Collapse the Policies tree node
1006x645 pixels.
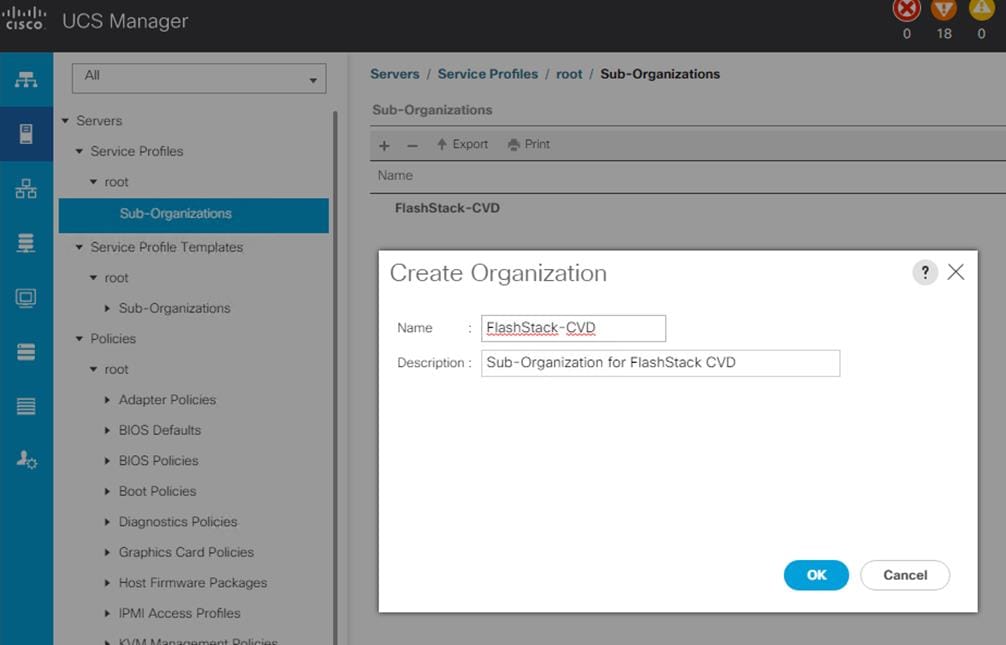coord(80,339)
